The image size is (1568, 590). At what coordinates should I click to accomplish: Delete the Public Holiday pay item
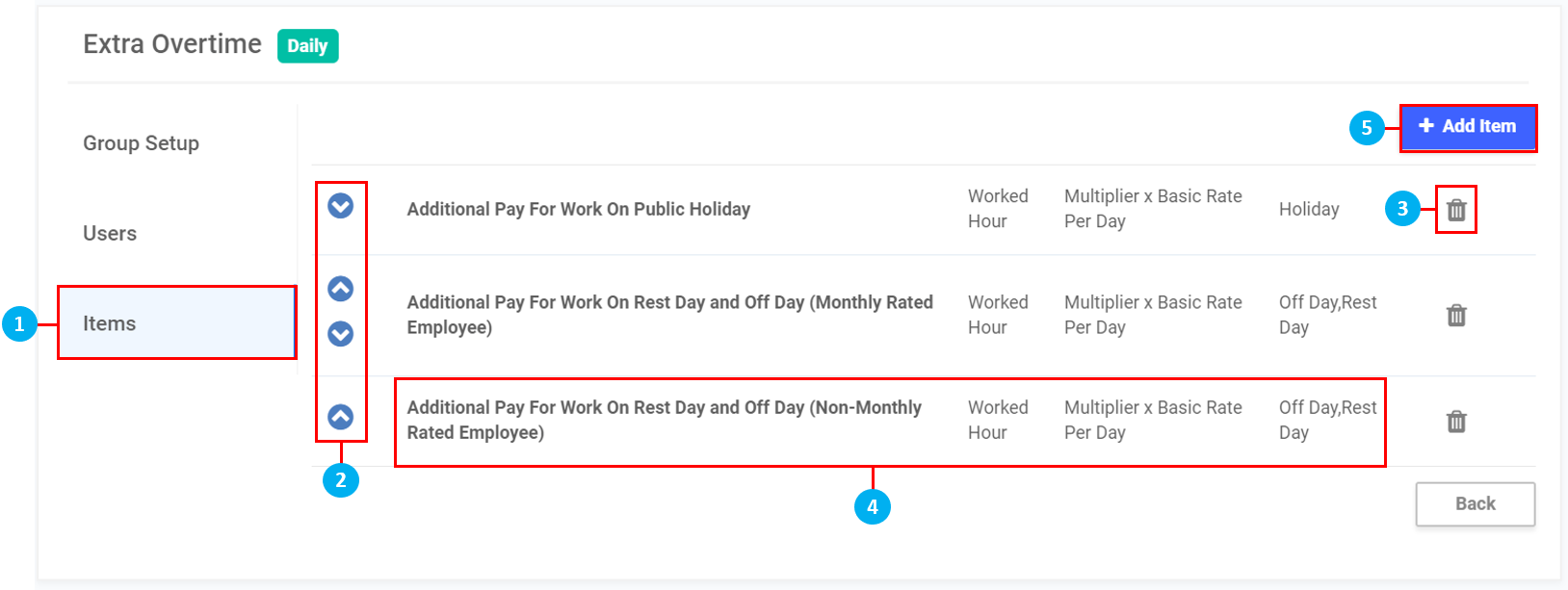click(x=1456, y=210)
